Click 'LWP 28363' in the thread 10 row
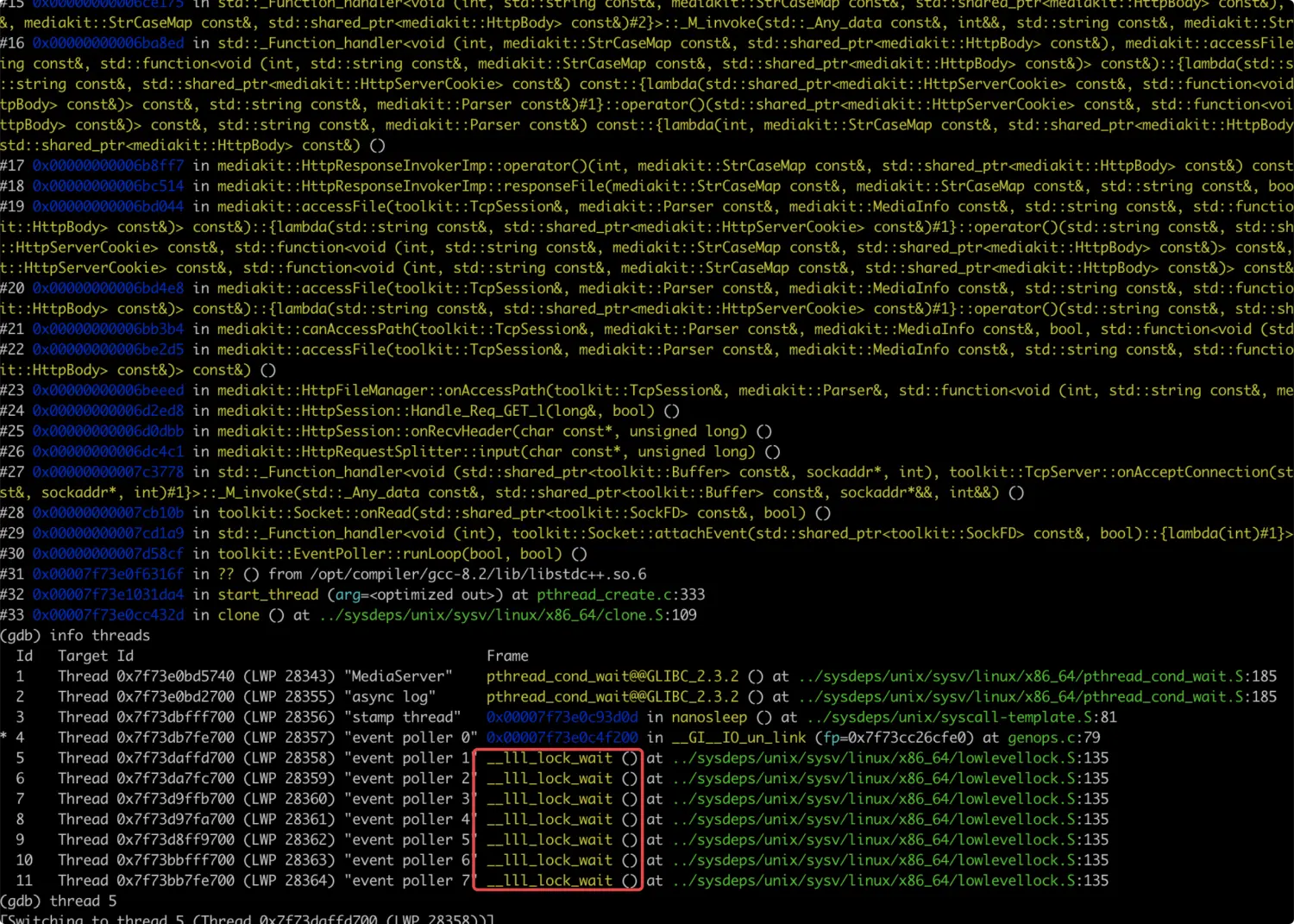The image size is (1294, 924). tap(291, 859)
